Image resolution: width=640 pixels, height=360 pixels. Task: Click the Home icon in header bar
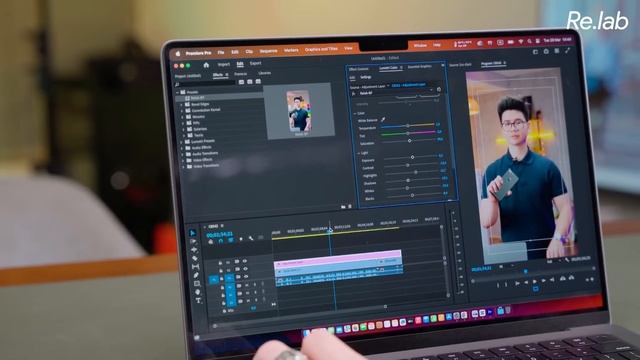tap(206, 65)
